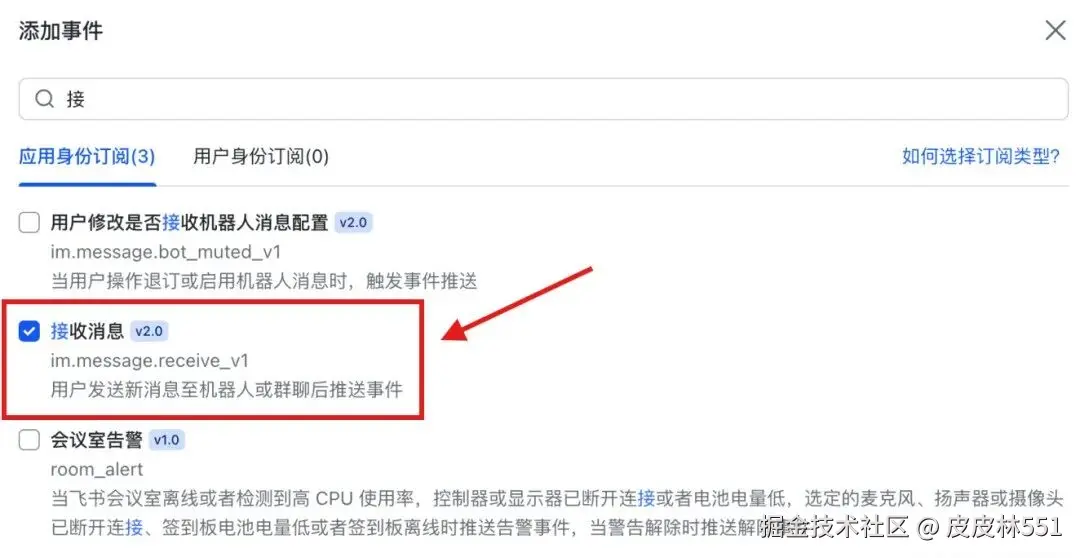Switch to the 应用身份订阅(3) tab
1080x558 pixels.
point(87,156)
